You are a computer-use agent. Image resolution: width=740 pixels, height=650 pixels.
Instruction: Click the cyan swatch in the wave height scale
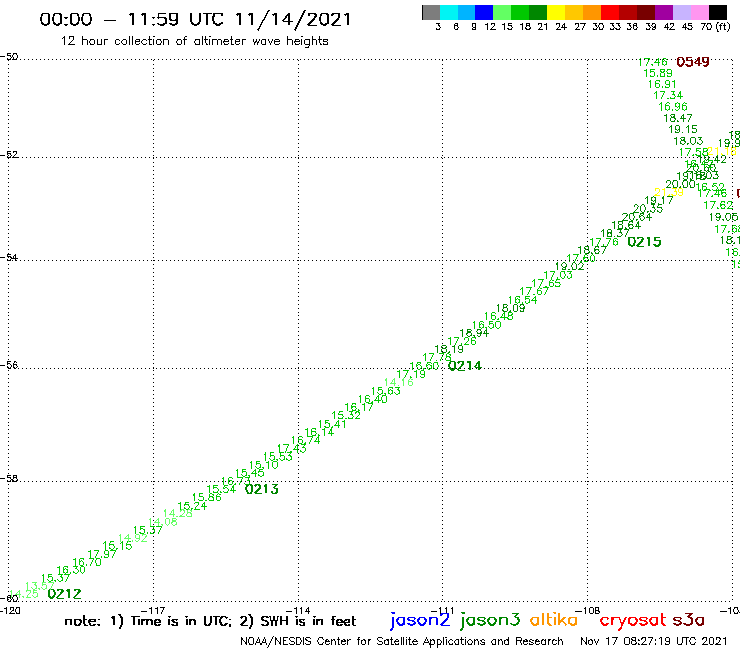(x=449, y=12)
